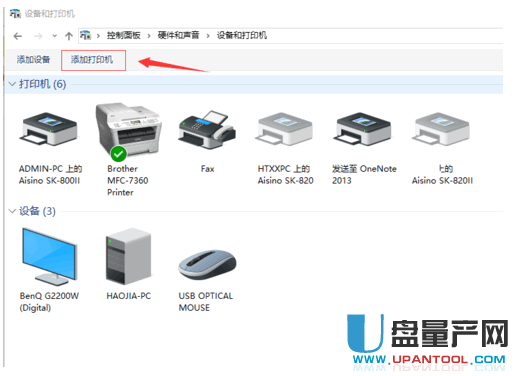Click the window title bar icon
The image size is (521, 376).
tap(15, 14)
